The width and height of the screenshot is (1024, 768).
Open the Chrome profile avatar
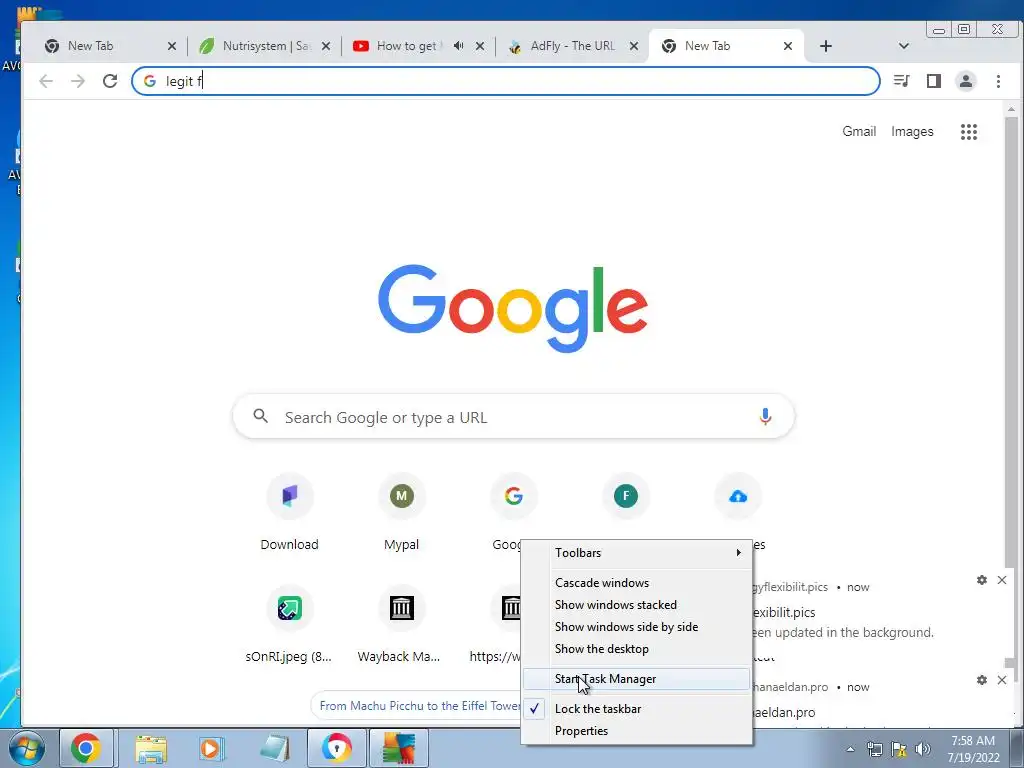(966, 81)
